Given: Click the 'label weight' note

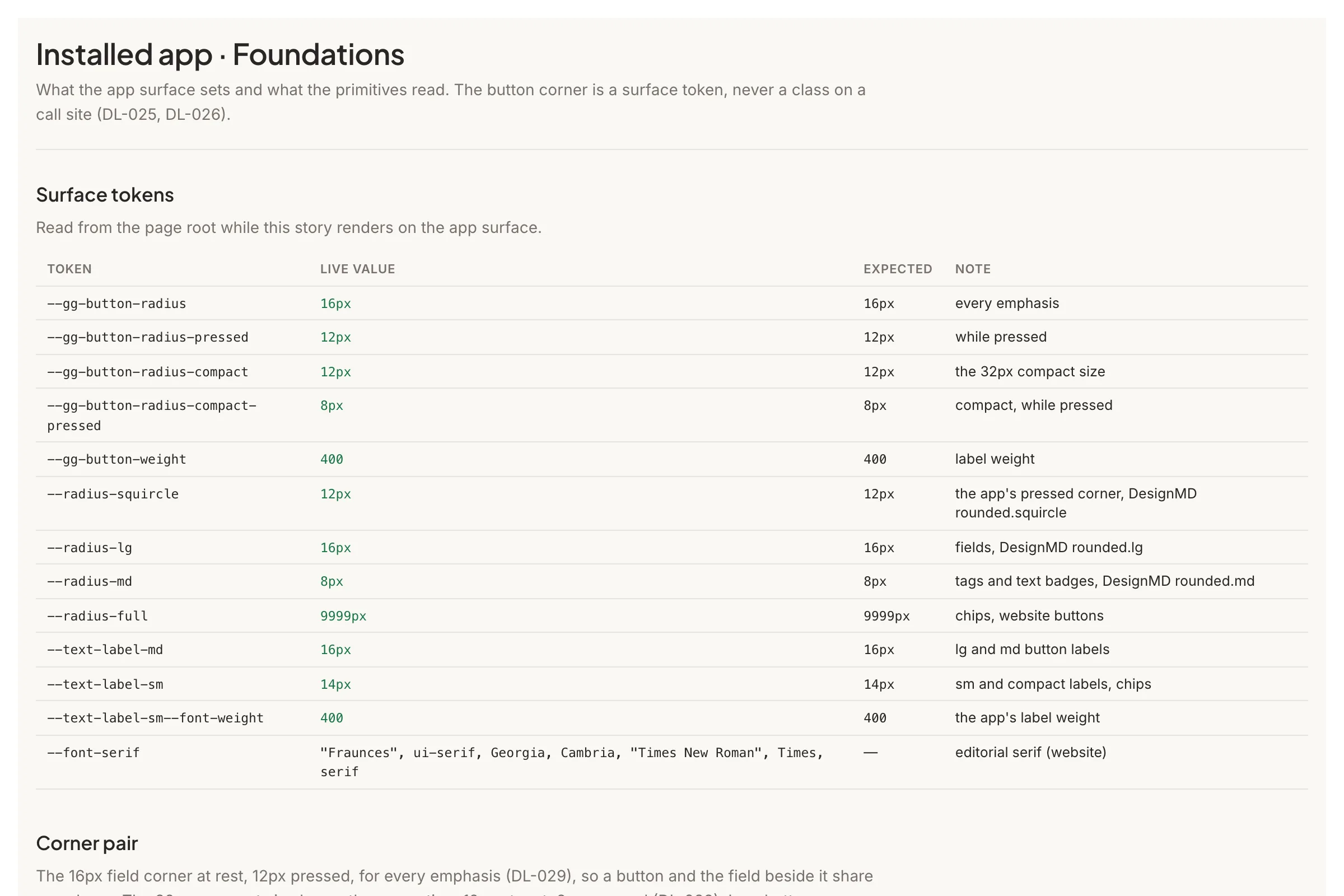Looking at the screenshot, I should 995,459.
